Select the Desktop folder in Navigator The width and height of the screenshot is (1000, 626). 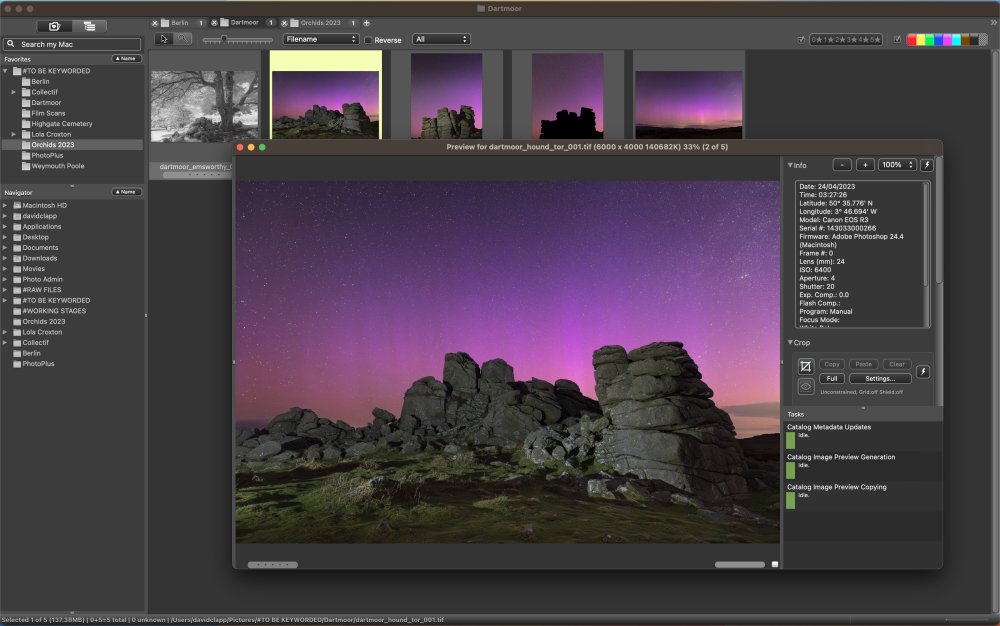point(35,237)
